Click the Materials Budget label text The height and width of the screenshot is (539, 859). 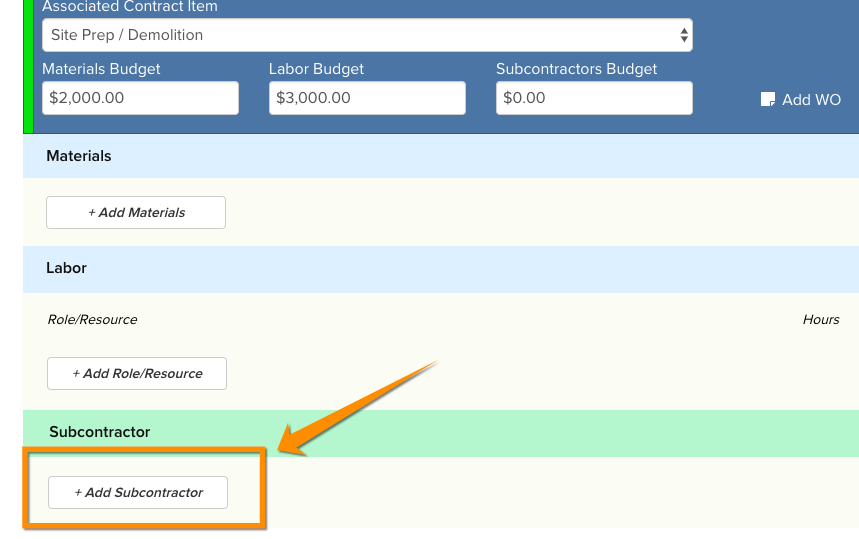[101, 69]
